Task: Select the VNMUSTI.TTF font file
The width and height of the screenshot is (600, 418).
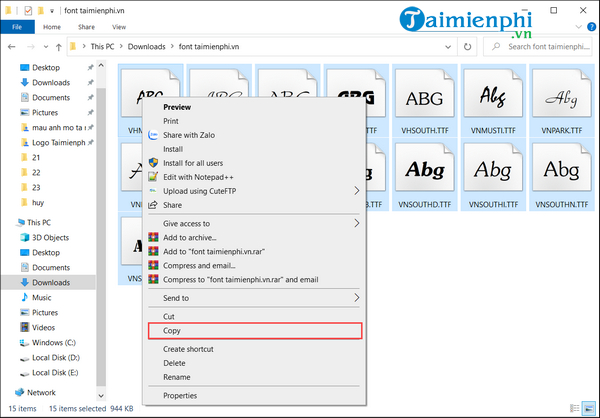Action: (x=493, y=101)
